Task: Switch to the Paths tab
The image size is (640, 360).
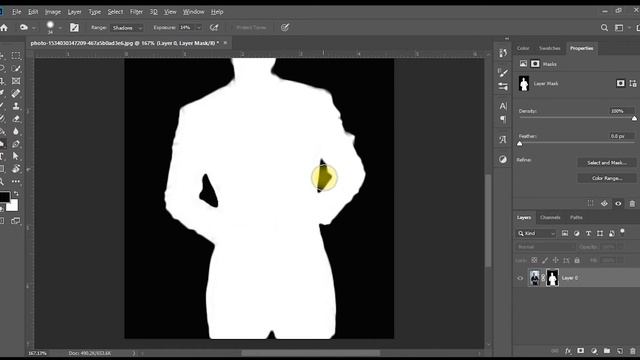Action: coord(576,218)
